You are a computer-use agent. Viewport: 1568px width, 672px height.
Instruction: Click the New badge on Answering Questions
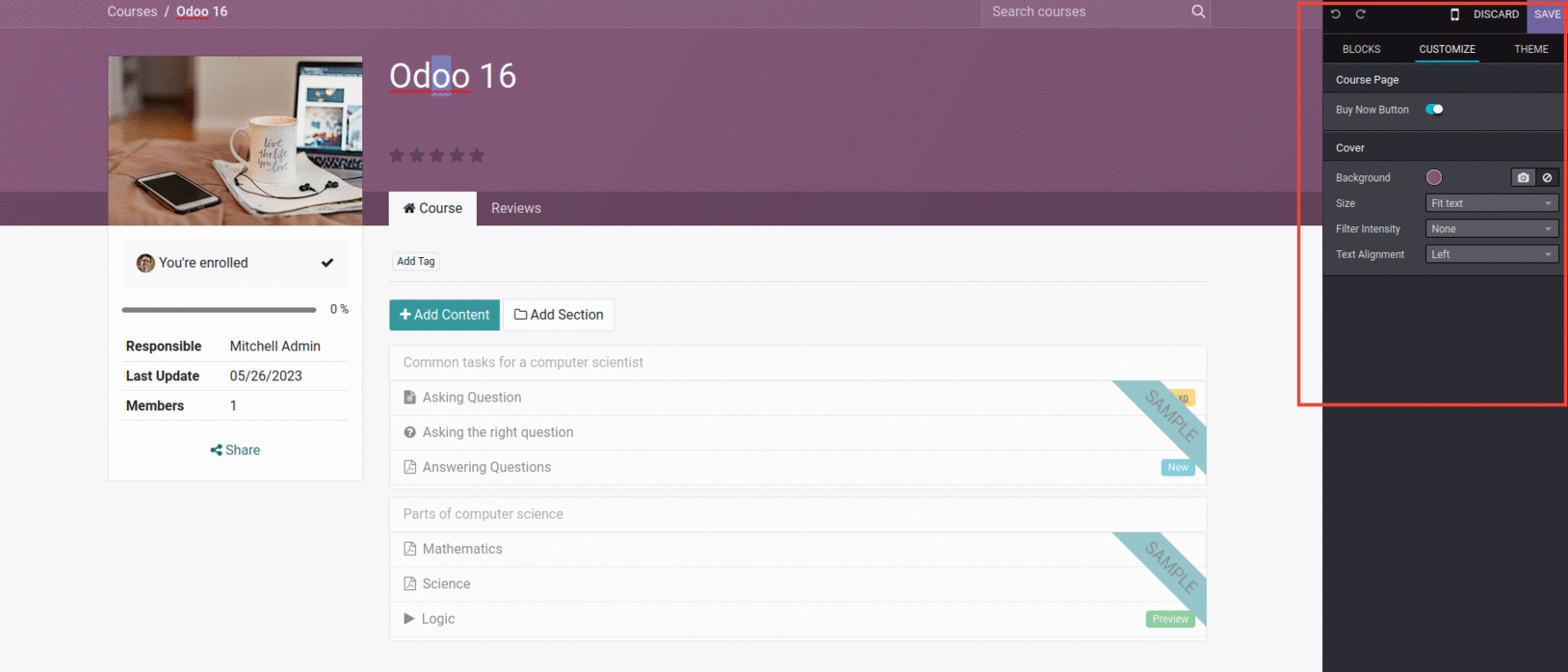point(1178,468)
